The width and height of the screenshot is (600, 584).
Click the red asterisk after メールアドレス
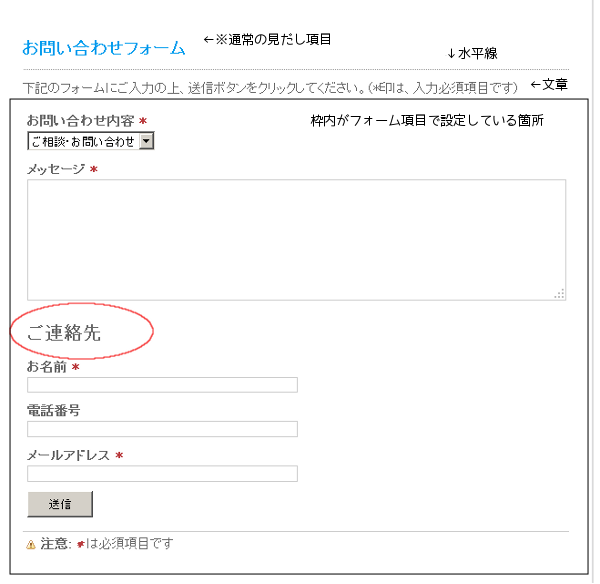click(119, 455)
